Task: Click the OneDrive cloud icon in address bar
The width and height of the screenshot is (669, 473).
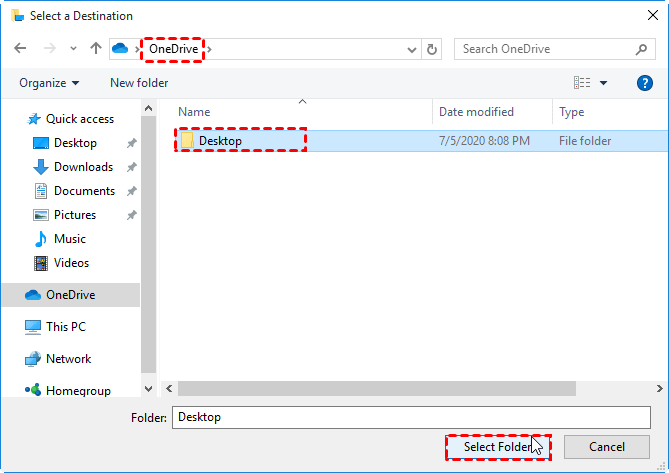Action: tap(121, 49)
